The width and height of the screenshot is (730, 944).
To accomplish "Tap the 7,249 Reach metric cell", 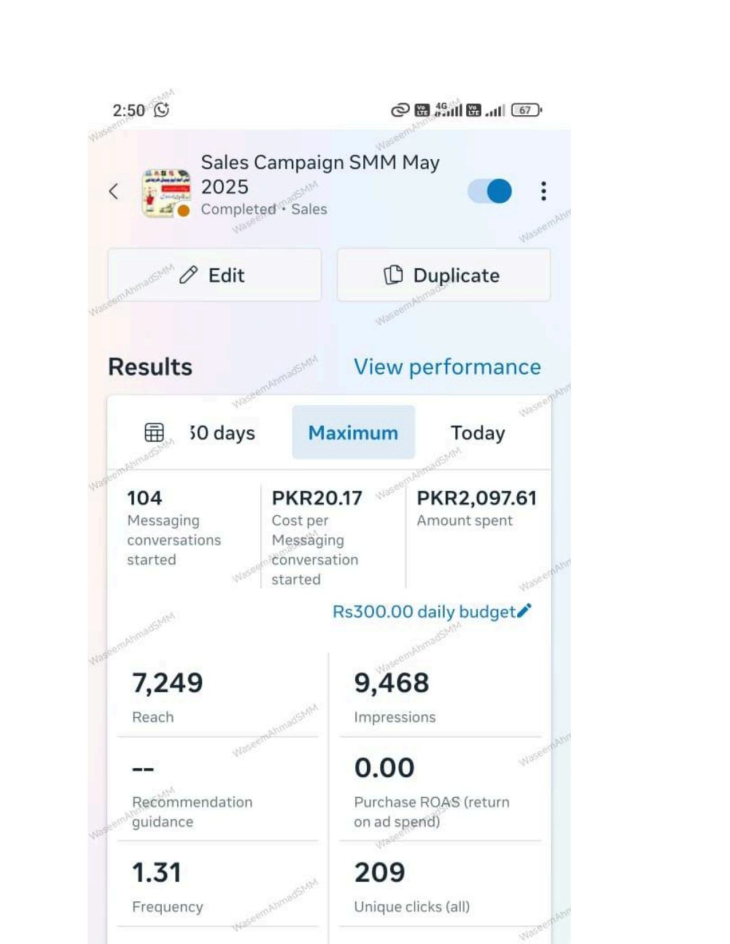I will [218, 696].
